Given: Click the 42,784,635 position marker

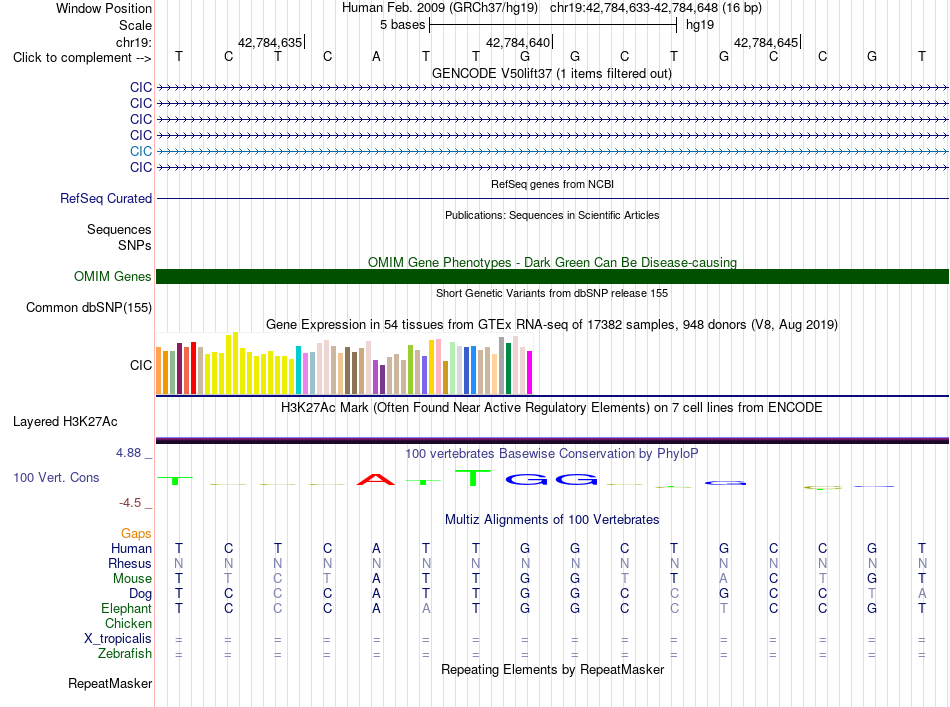Looking at the screenshot, I should 270,42.
